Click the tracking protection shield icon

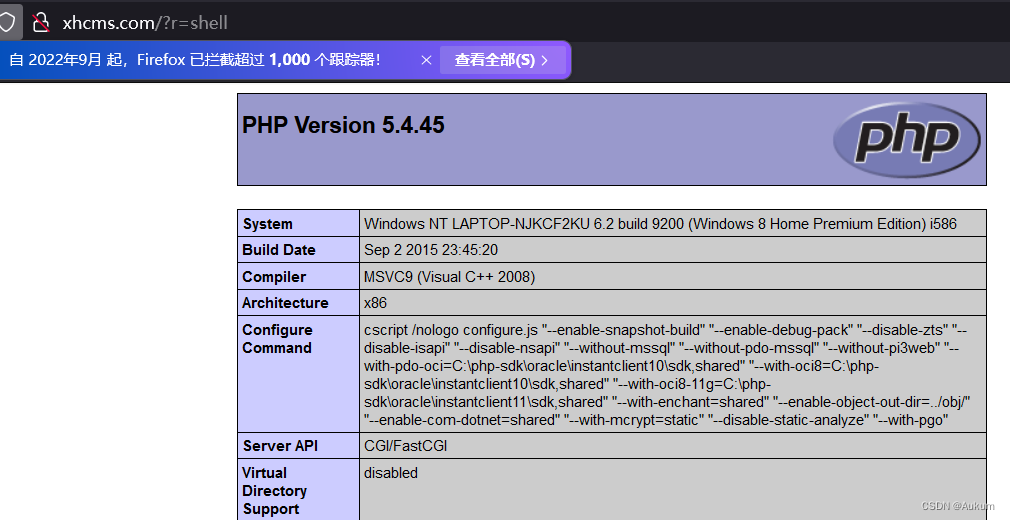6,23
